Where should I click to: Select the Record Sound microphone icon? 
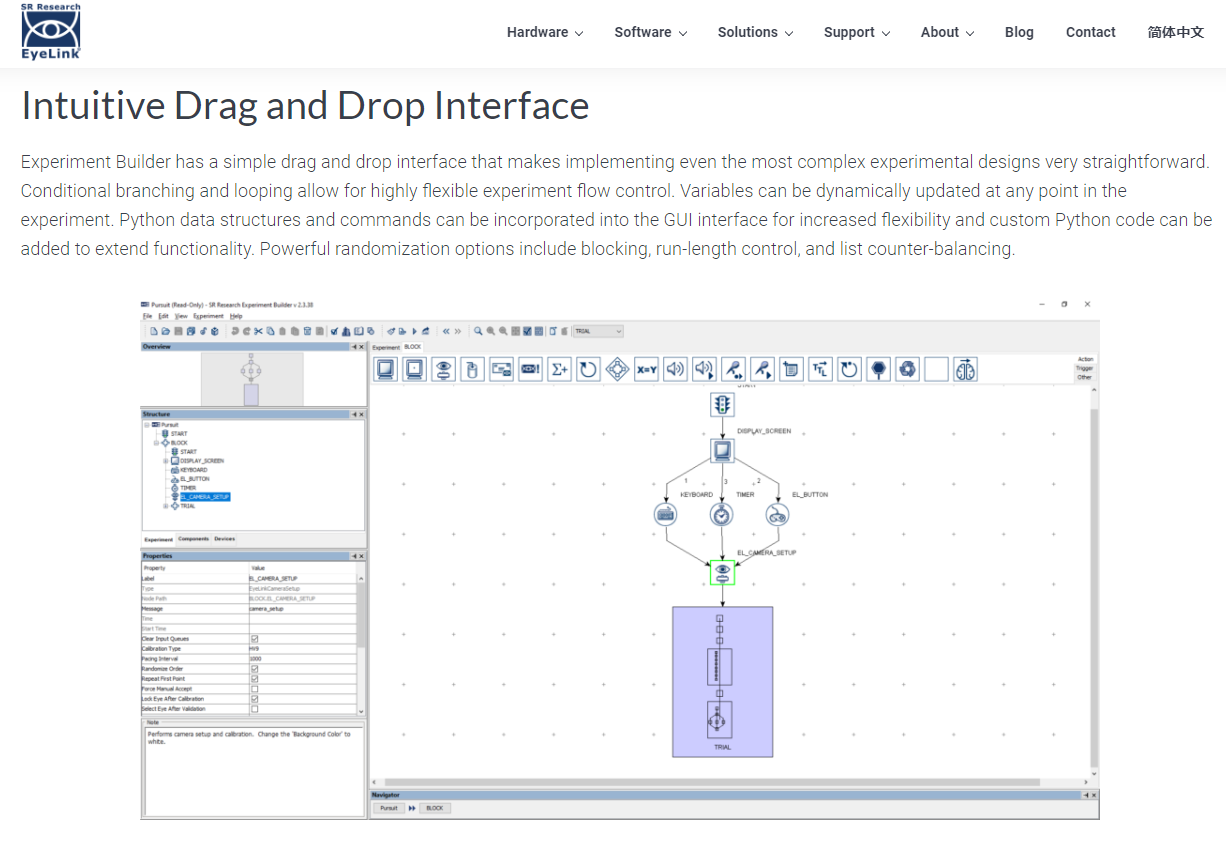coord(734,370)
